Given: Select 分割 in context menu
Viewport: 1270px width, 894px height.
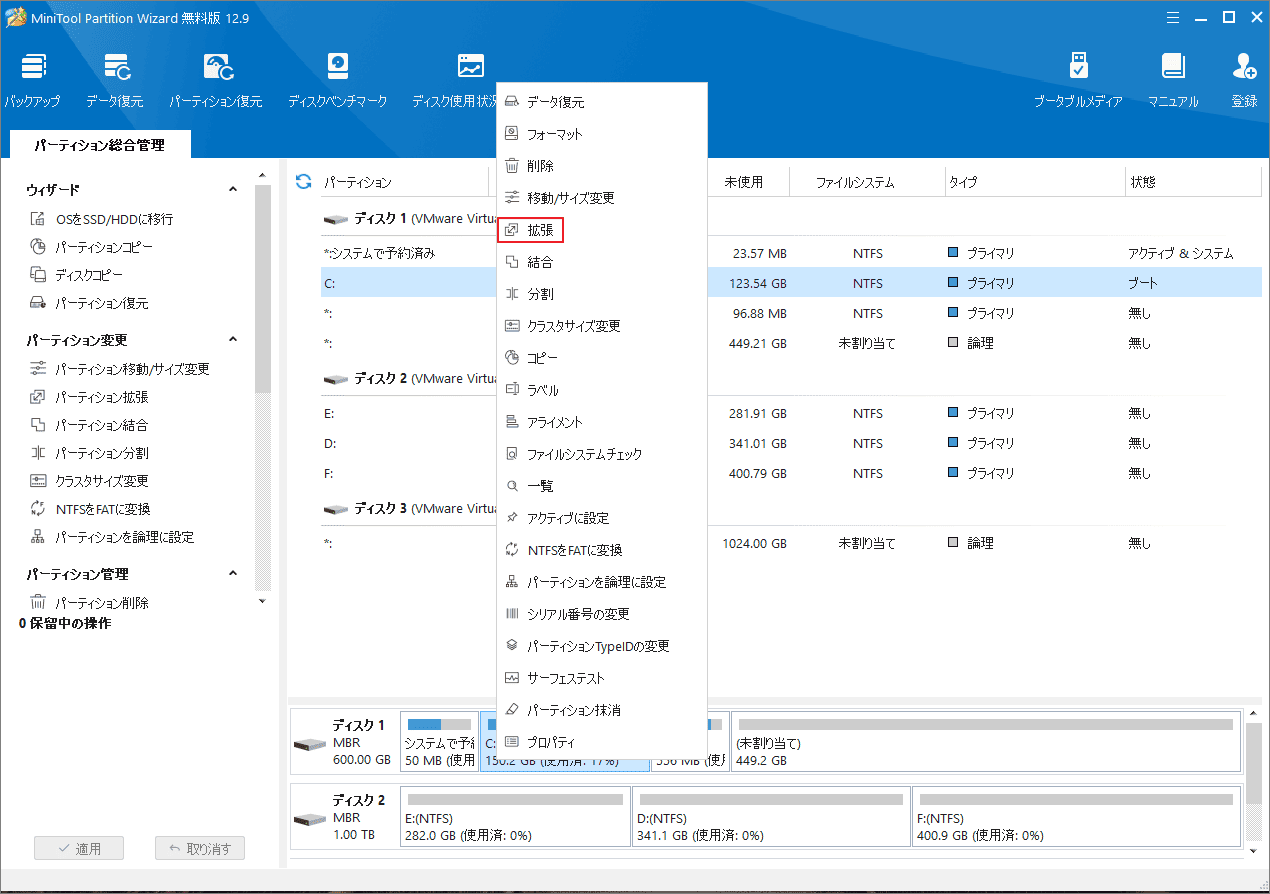Looking at the screenshot, I should pos(602,294).
